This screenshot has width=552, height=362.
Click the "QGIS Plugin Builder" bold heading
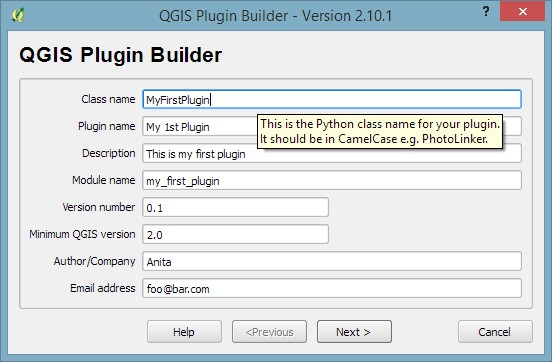120,55
